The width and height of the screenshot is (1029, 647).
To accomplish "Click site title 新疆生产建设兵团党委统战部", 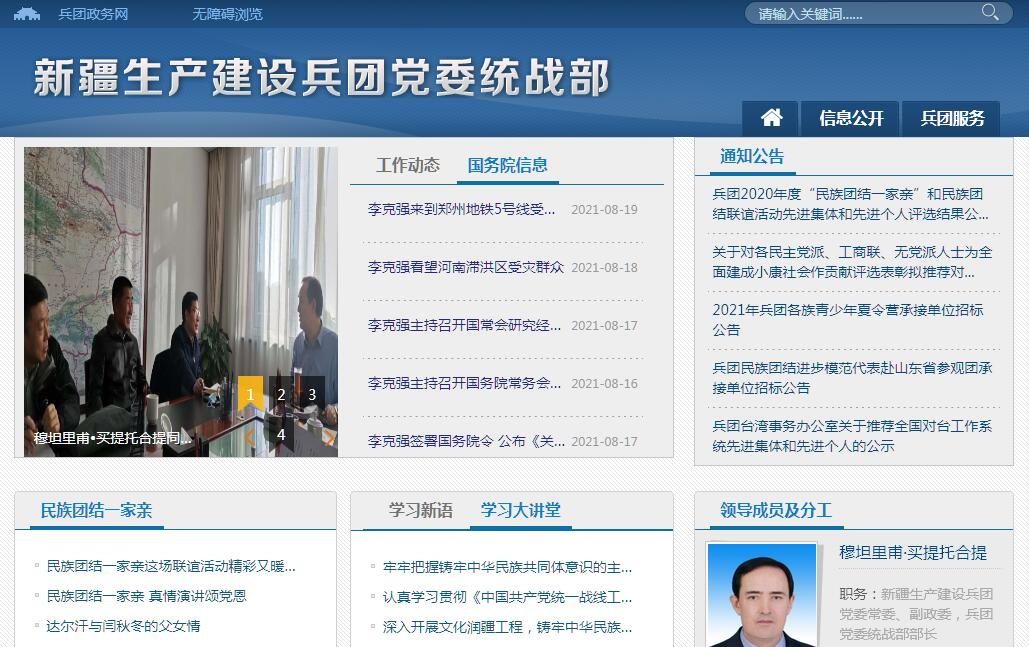I will [322, 77].
